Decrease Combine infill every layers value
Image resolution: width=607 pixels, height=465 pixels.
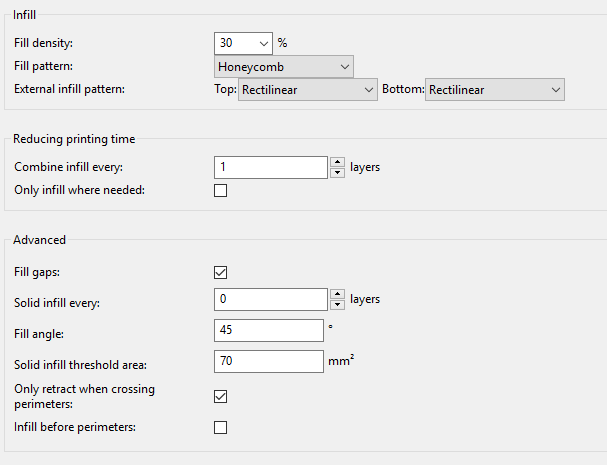(x=338, y=173)
